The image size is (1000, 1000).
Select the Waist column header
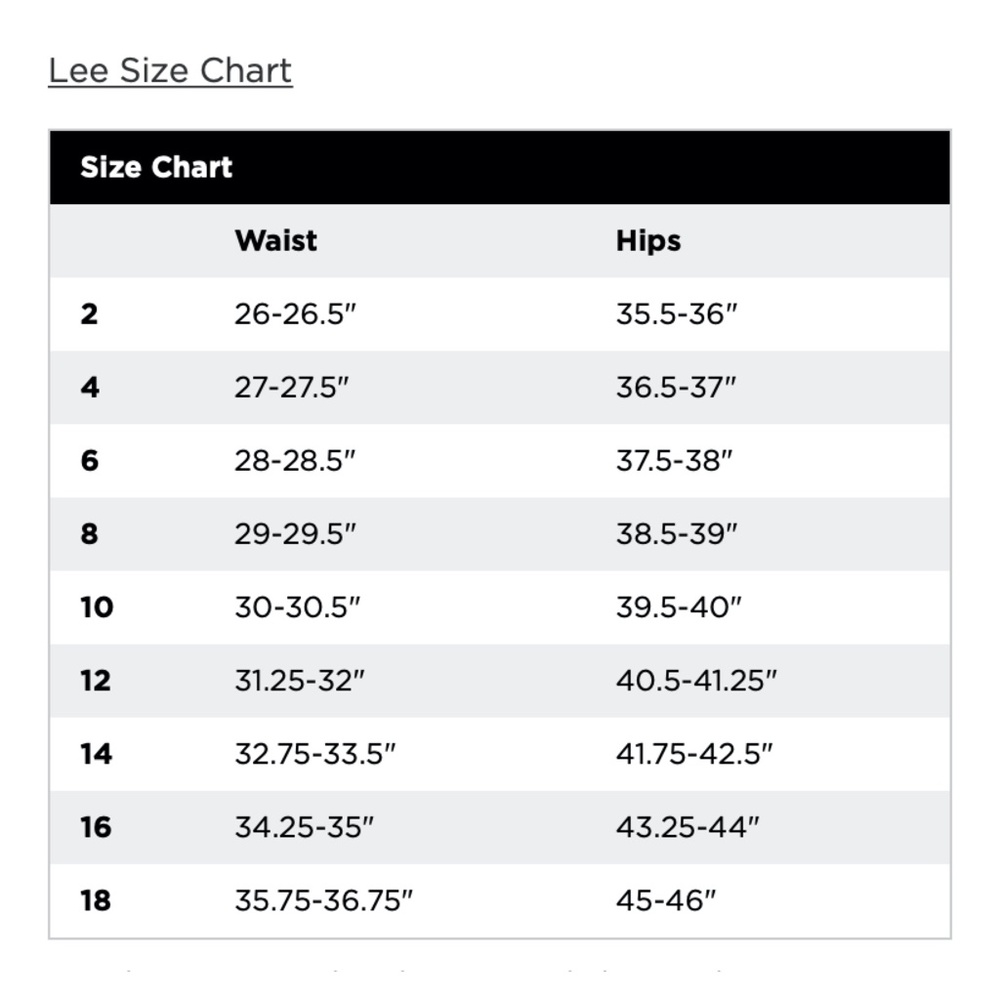point(276,241)
